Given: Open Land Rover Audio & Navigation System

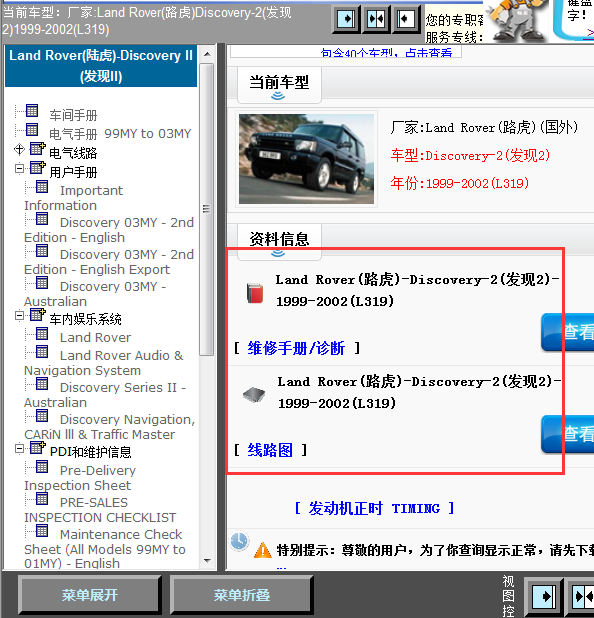Looking at the screenshot, I should coord(104,363).
